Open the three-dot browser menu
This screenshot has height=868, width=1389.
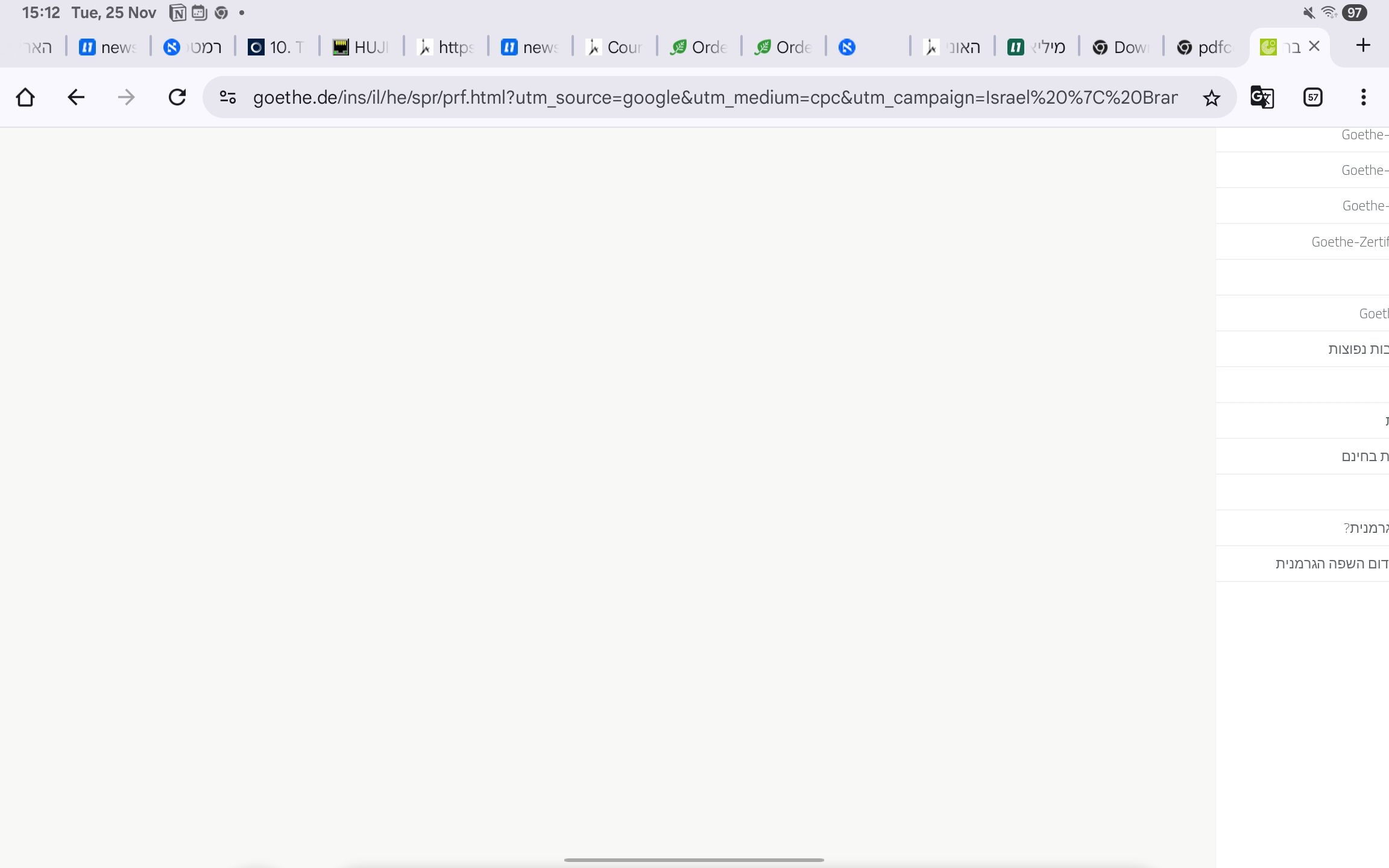1363,97
